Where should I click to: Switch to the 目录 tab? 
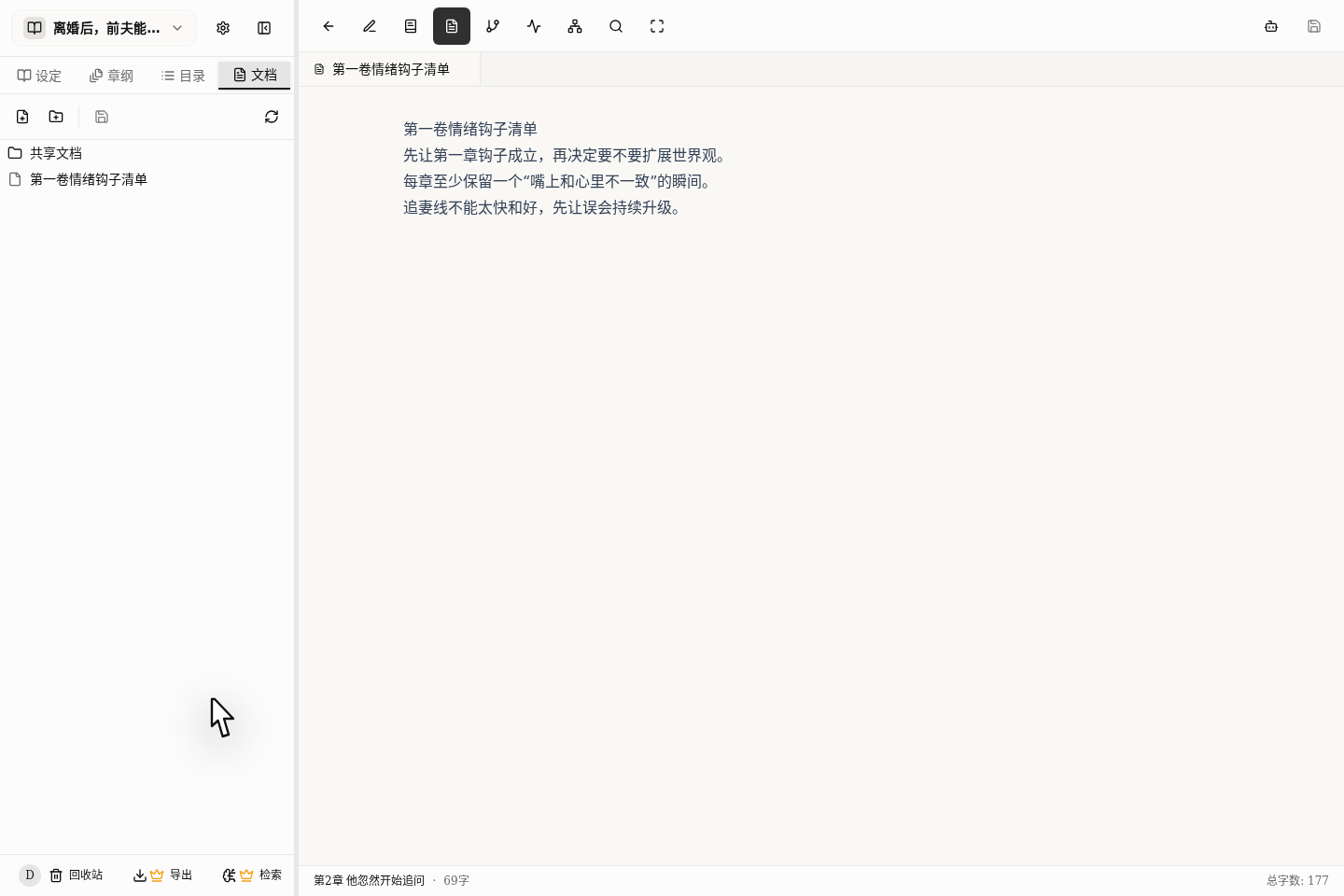pos(183,76)
